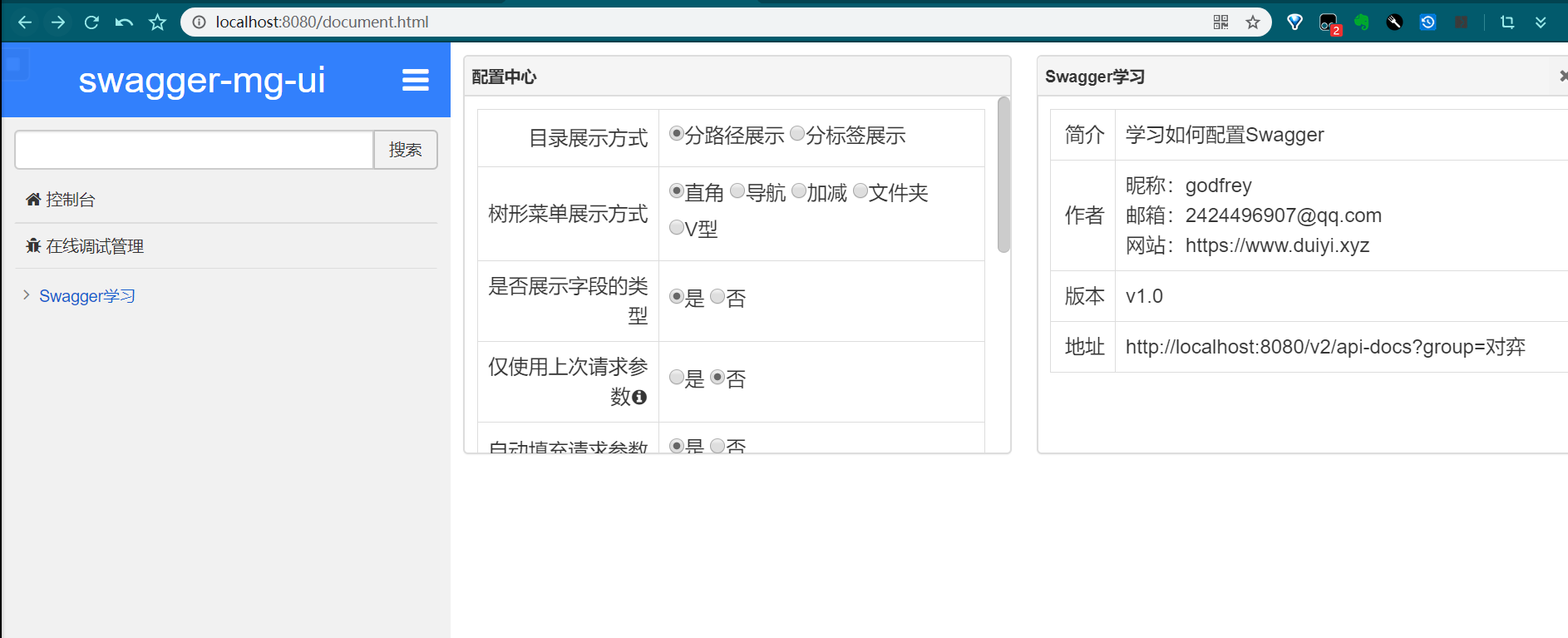Click the 搜索 button

click(406, 150)
